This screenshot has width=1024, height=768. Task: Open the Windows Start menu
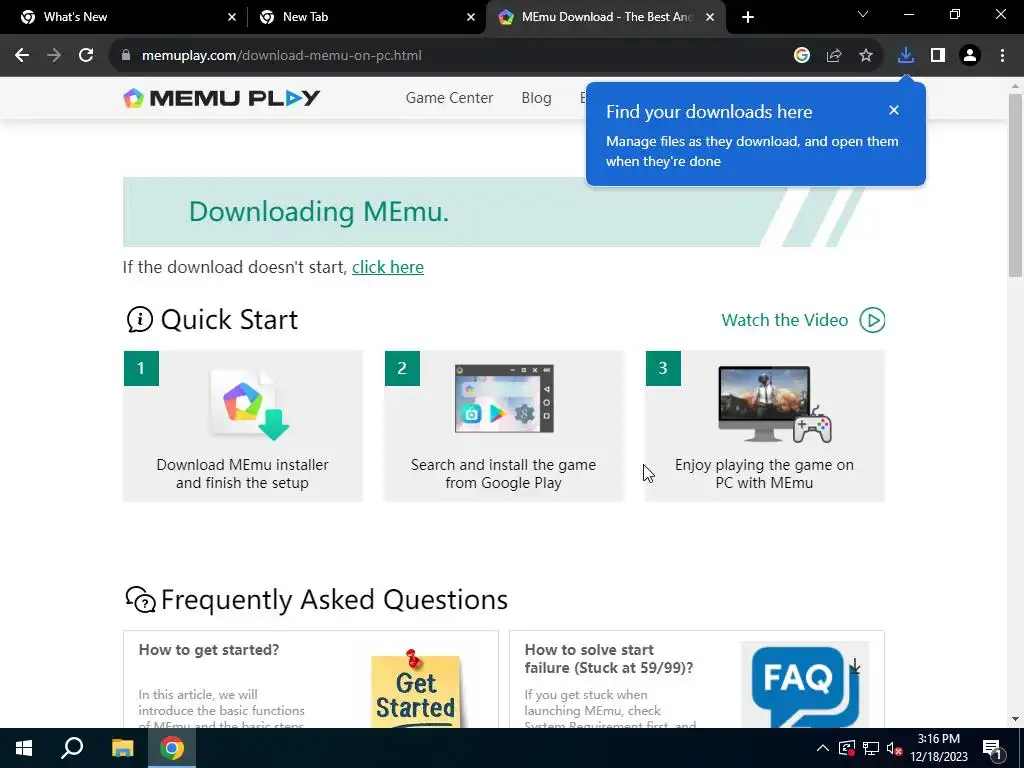click(24, 748)
